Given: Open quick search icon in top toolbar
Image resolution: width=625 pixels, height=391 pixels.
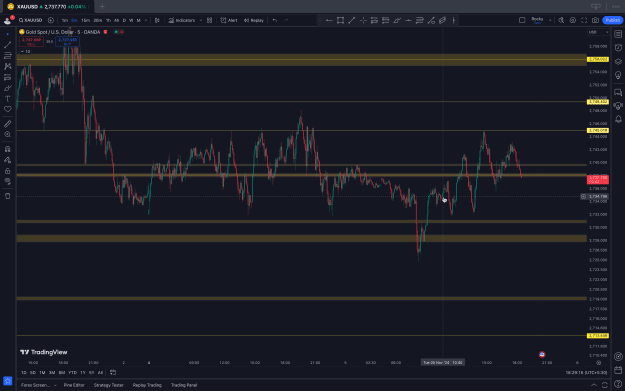Looking at the screenshot, I should 561,20.
